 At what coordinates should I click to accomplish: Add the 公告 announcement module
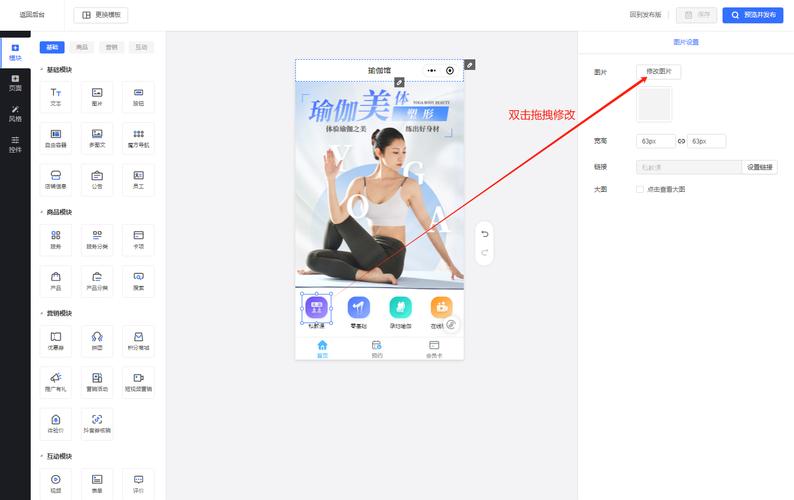point(97,180)
